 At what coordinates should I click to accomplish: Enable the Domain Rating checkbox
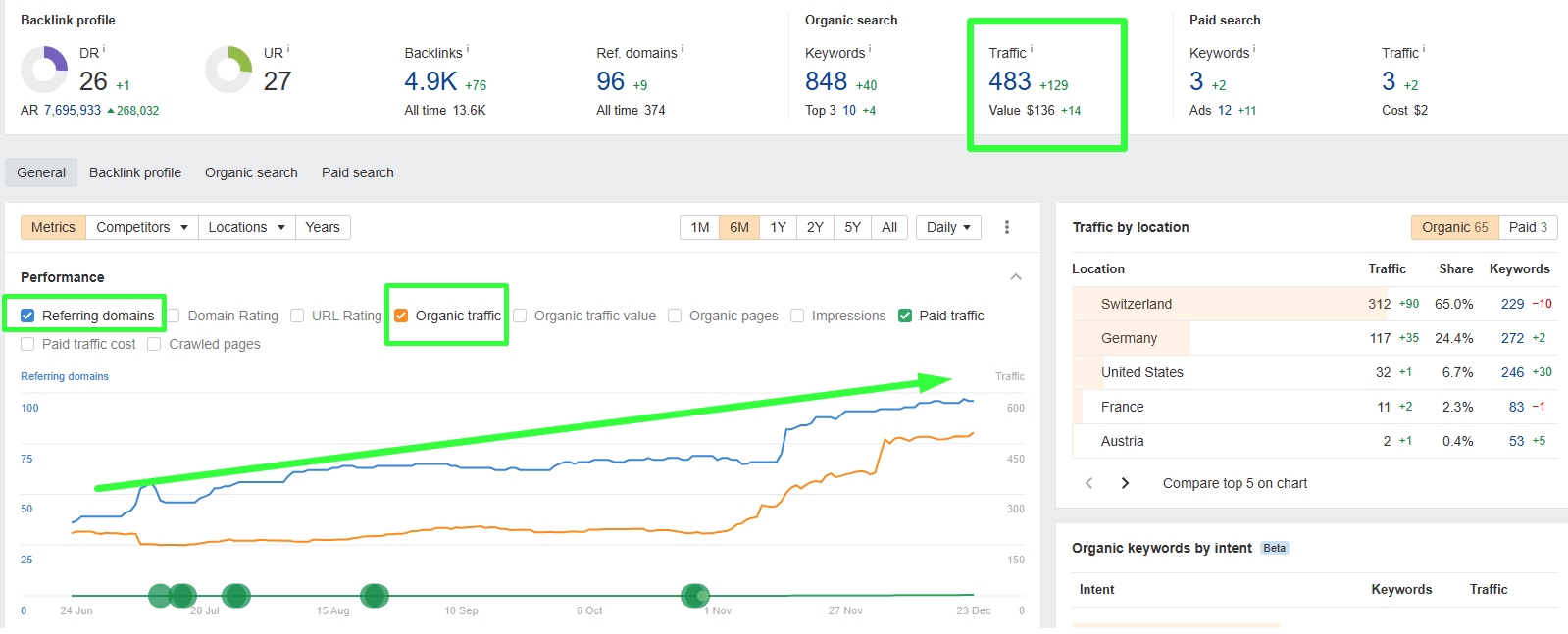tap(174, 316)
